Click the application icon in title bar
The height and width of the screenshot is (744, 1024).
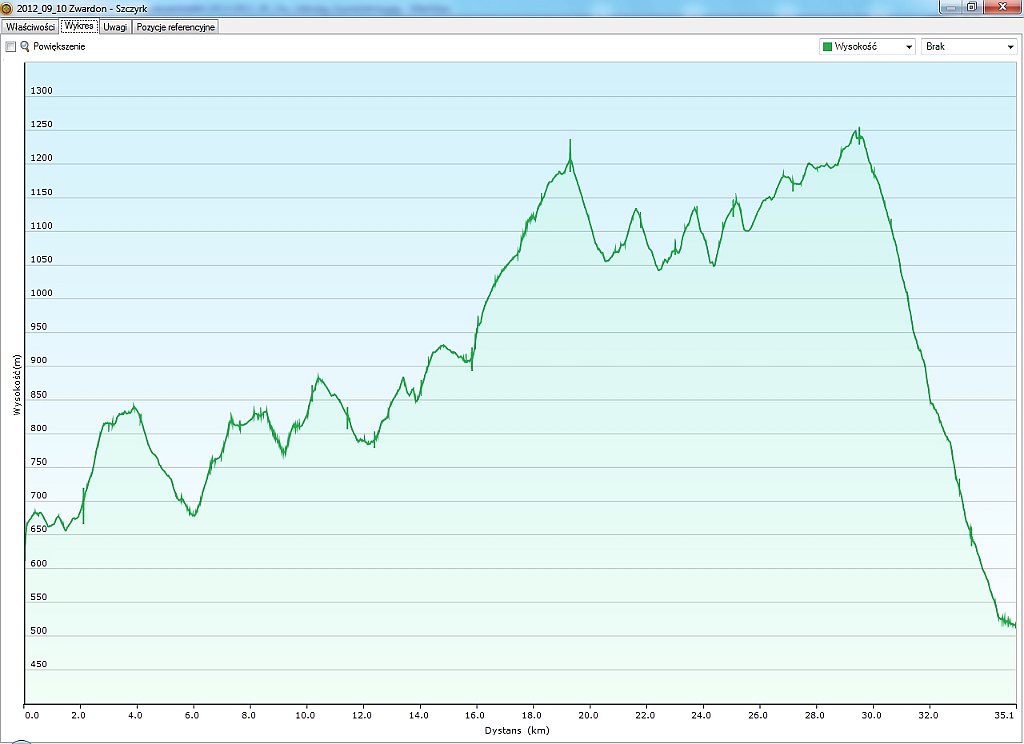pyautogui.click(x=8, y=8)
